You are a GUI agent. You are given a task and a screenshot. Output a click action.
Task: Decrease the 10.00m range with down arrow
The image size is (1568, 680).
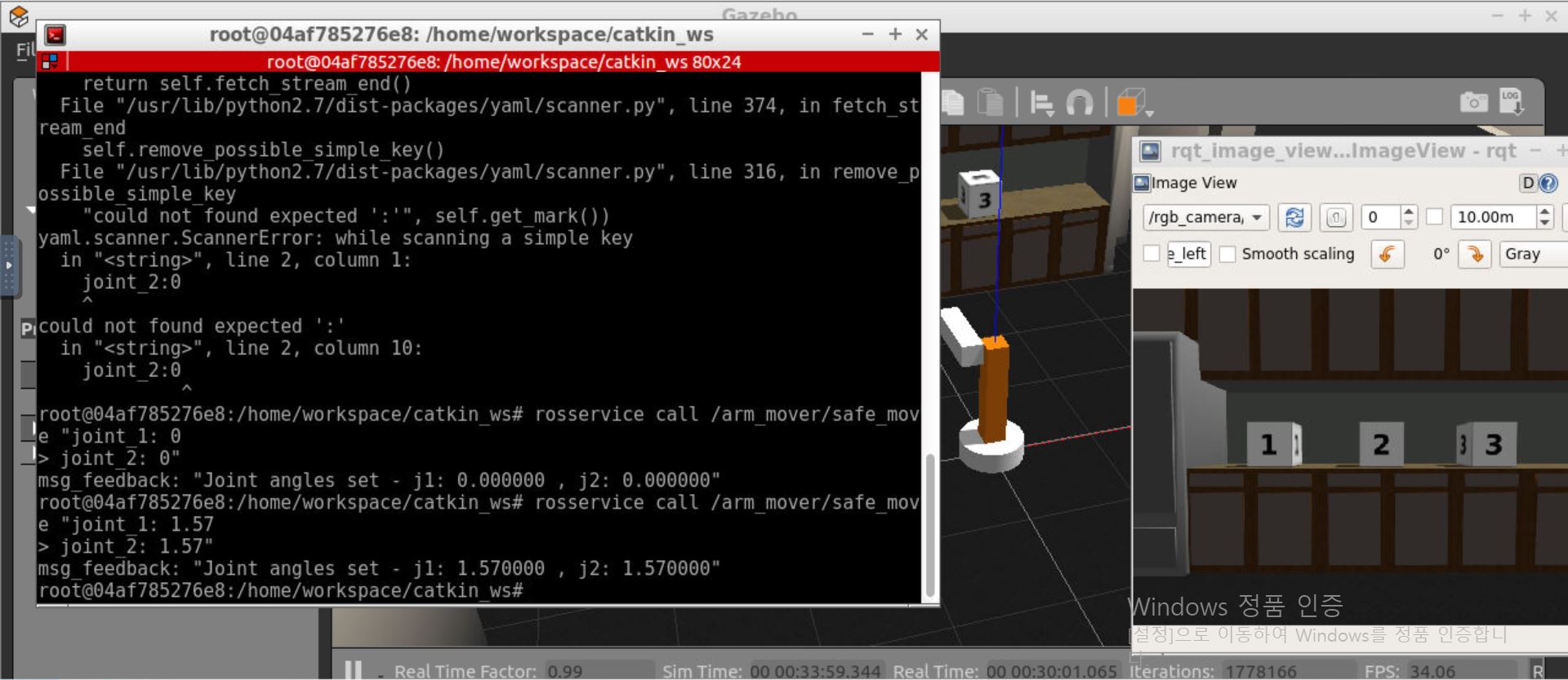(1543, 223)
